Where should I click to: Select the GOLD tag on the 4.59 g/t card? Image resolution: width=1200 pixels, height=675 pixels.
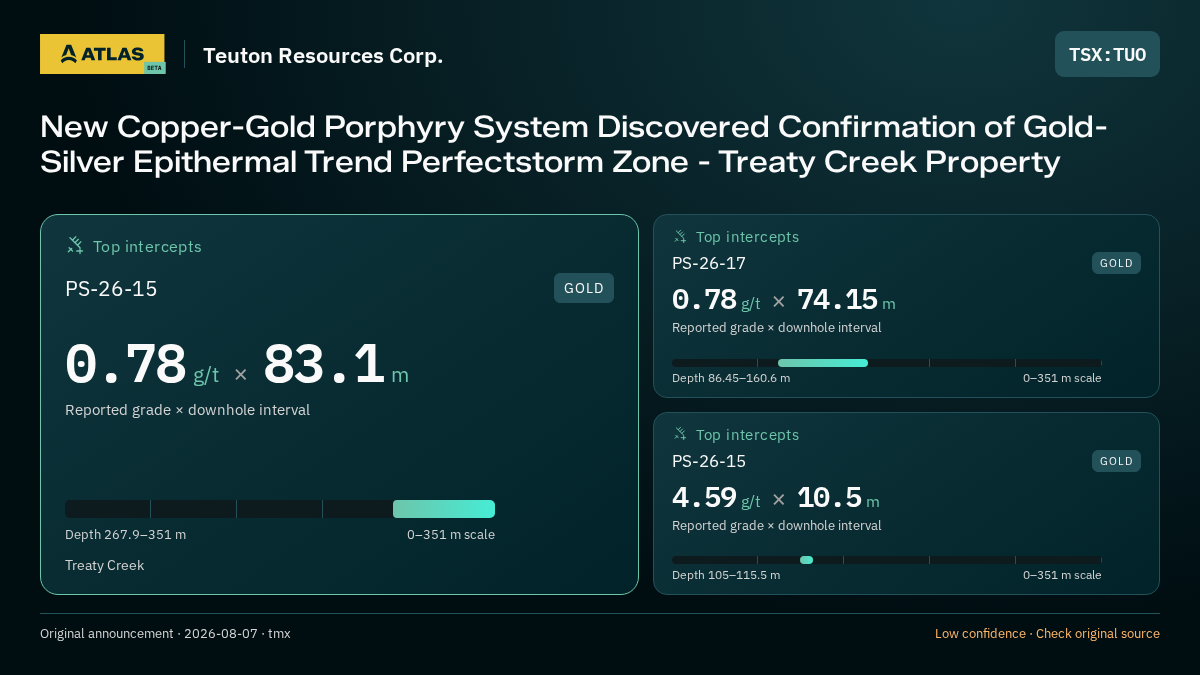tap(1116, 461)
